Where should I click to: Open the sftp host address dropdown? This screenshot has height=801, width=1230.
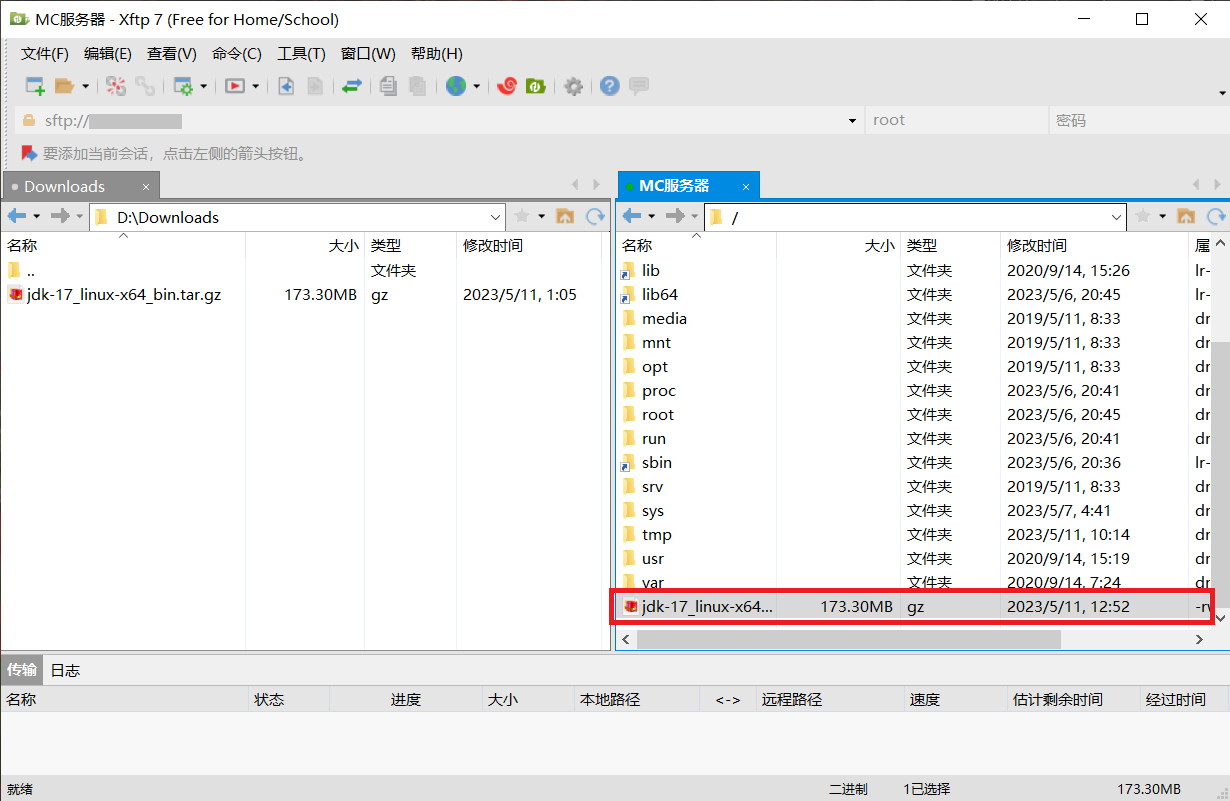[852, 121]
